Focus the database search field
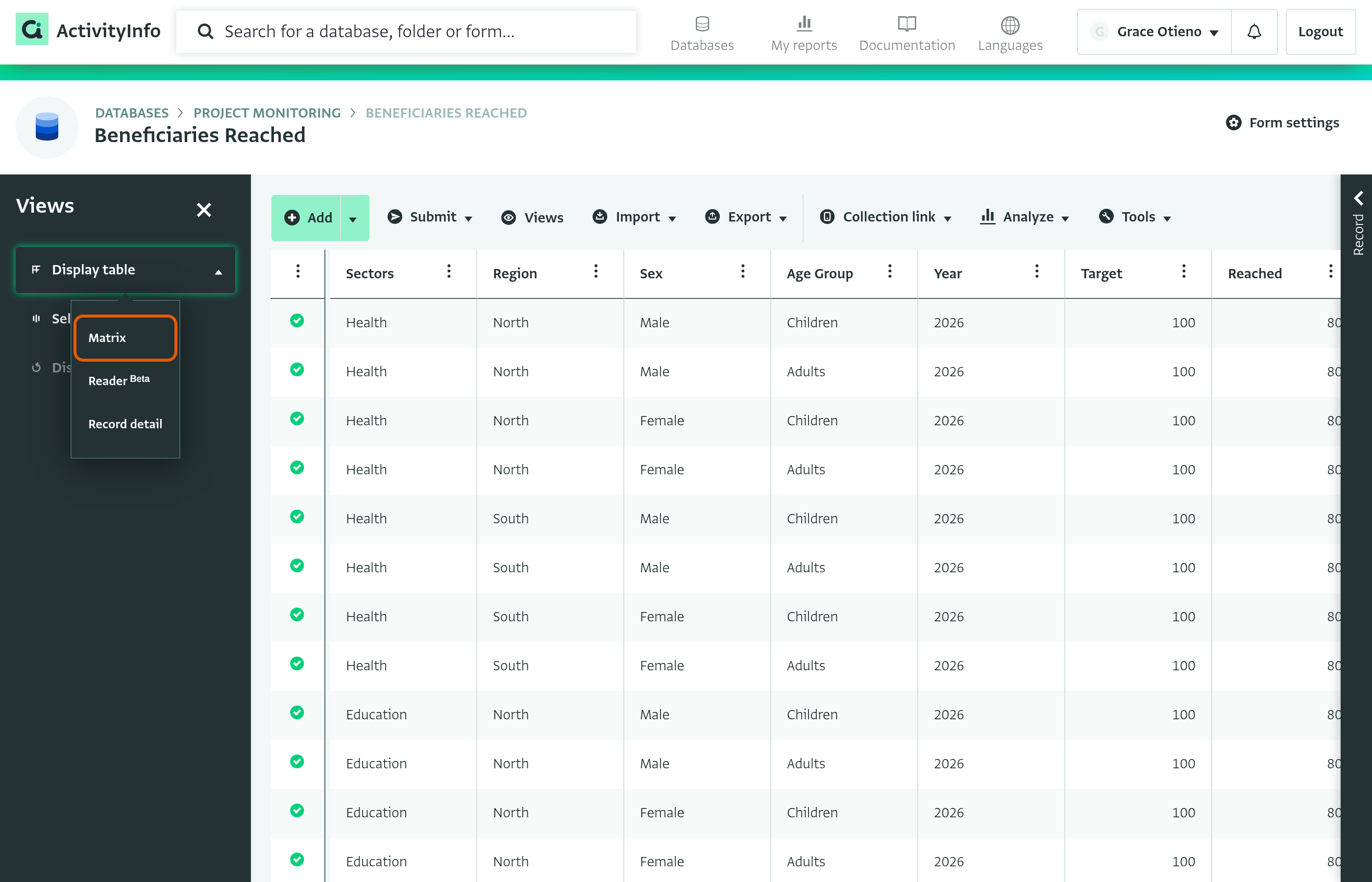This screenshot has width=1372, height=882. tap(406, 31)
